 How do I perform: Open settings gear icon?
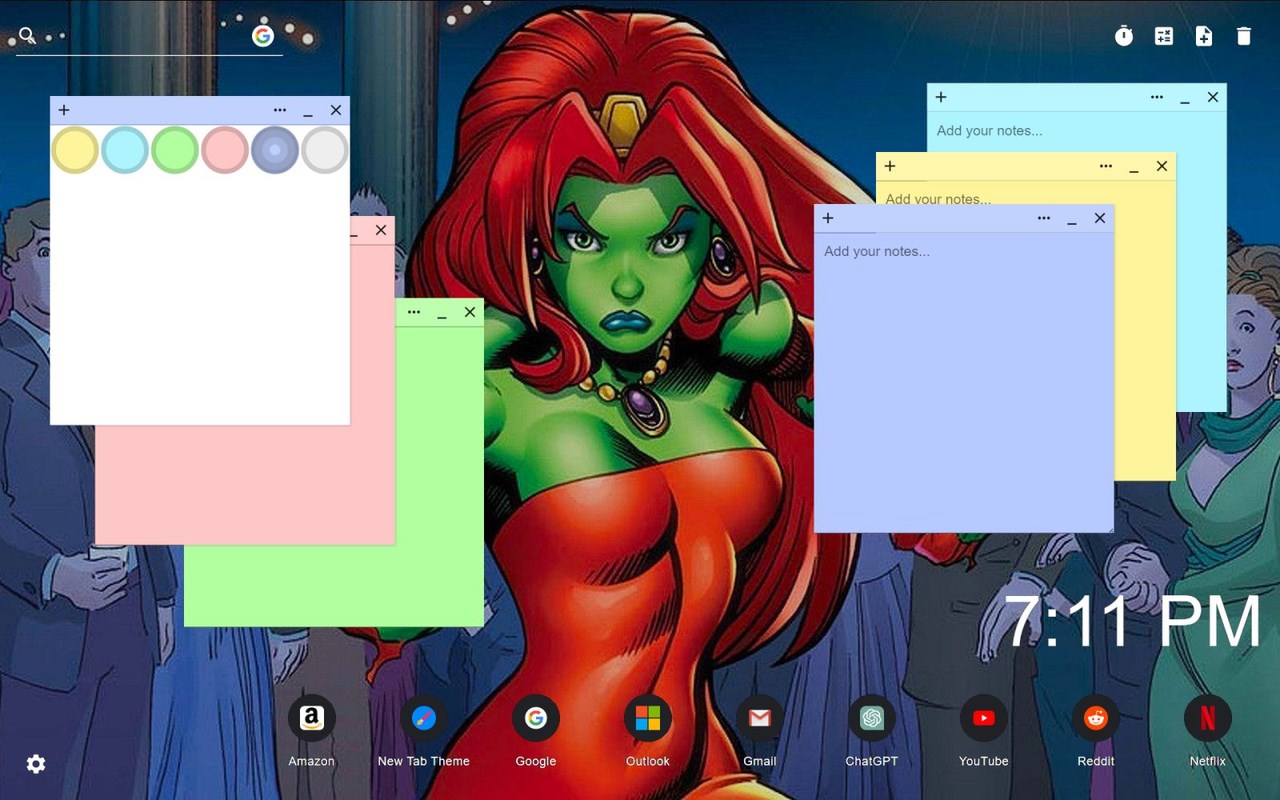click(x=36, y=764)
